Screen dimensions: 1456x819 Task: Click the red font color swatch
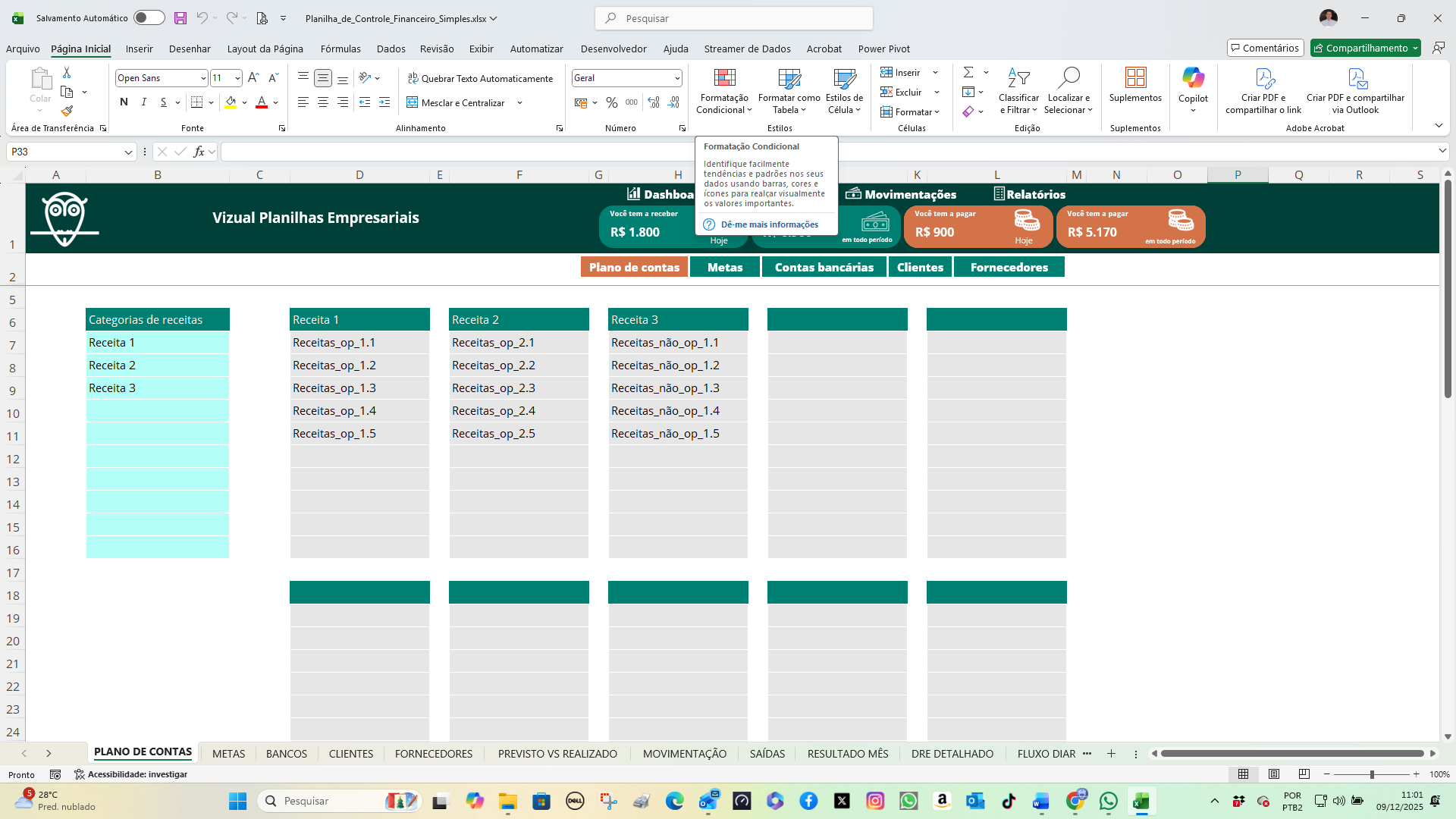click(262, 102)
